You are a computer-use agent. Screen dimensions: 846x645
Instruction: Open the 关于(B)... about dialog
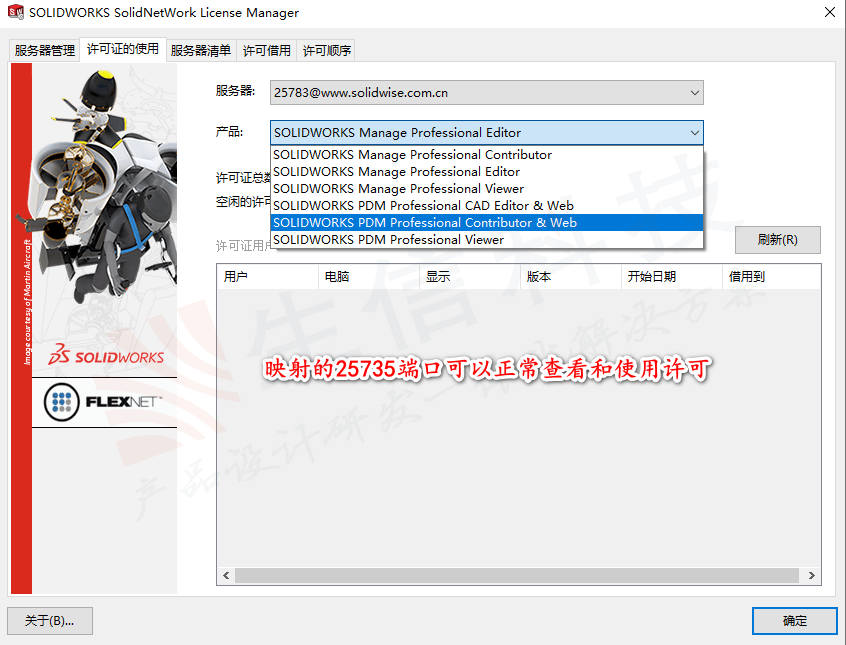coord(50,621)
